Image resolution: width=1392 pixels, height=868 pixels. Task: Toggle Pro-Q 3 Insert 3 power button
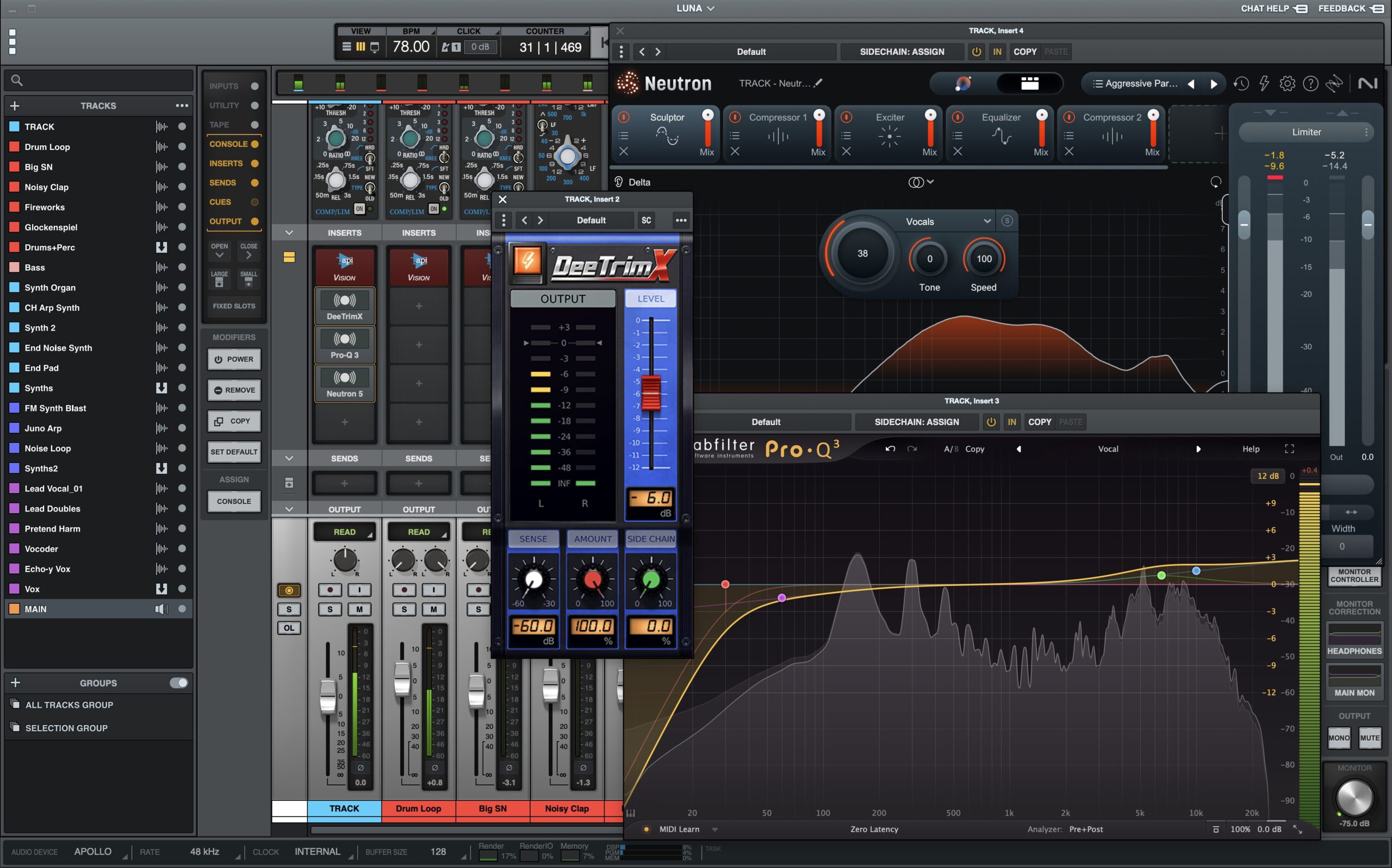[991, 422]
